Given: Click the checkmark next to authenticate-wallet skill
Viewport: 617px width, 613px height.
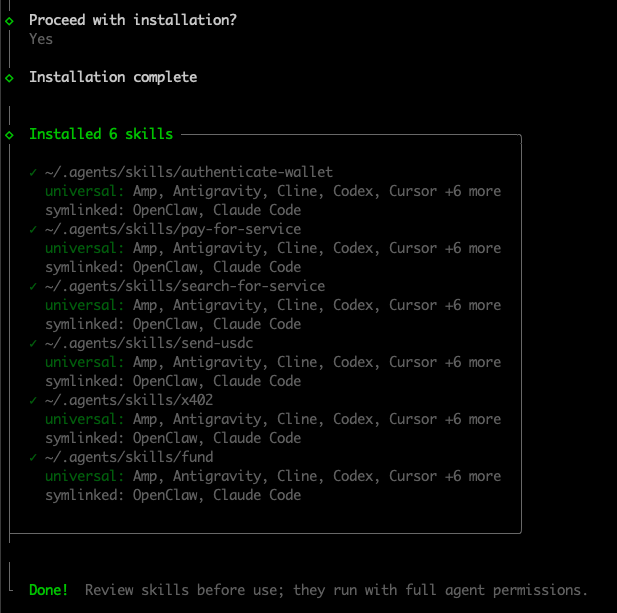Looking at the screenshot, I should point(33,172).
